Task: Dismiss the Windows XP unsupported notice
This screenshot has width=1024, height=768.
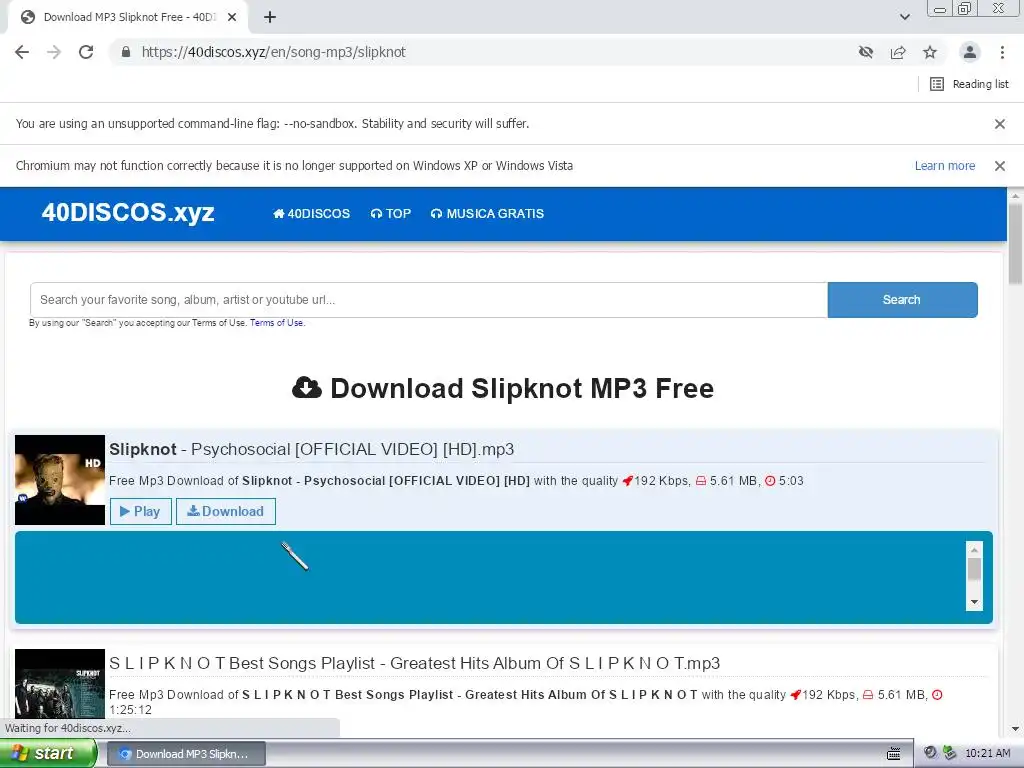Action: (x=999, y=166)
